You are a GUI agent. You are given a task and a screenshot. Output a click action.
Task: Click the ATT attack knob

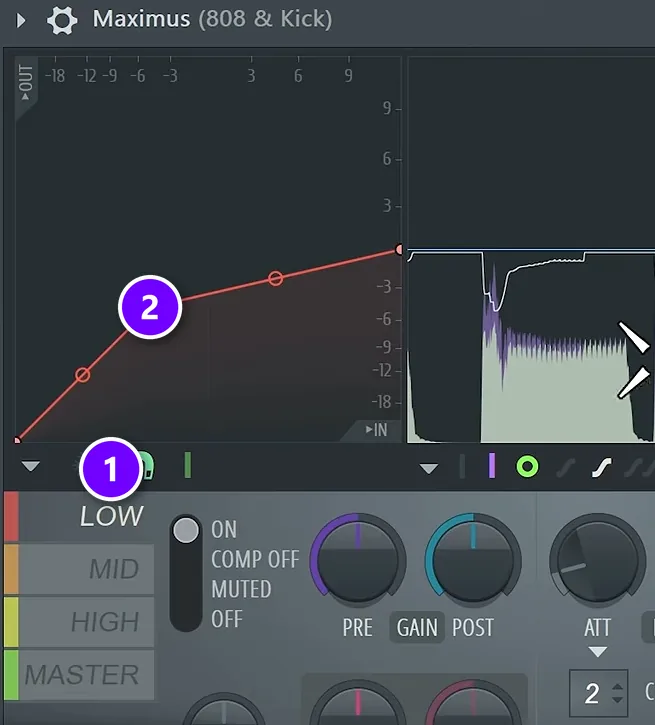click(x=597, y=560)
